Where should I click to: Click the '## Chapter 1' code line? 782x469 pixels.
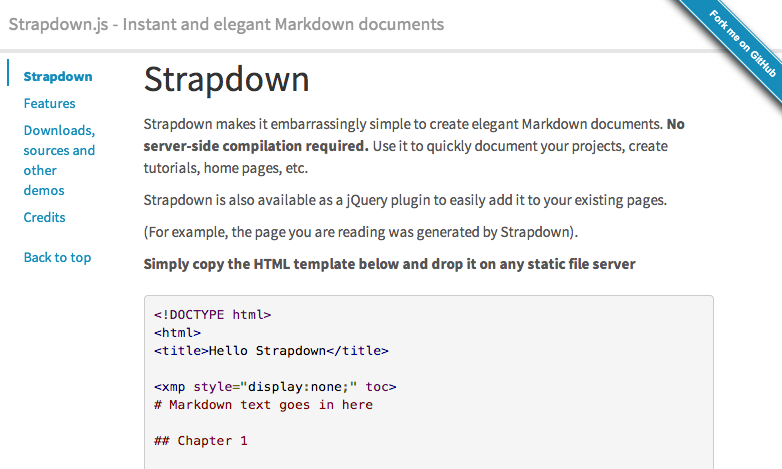[200, 441]
